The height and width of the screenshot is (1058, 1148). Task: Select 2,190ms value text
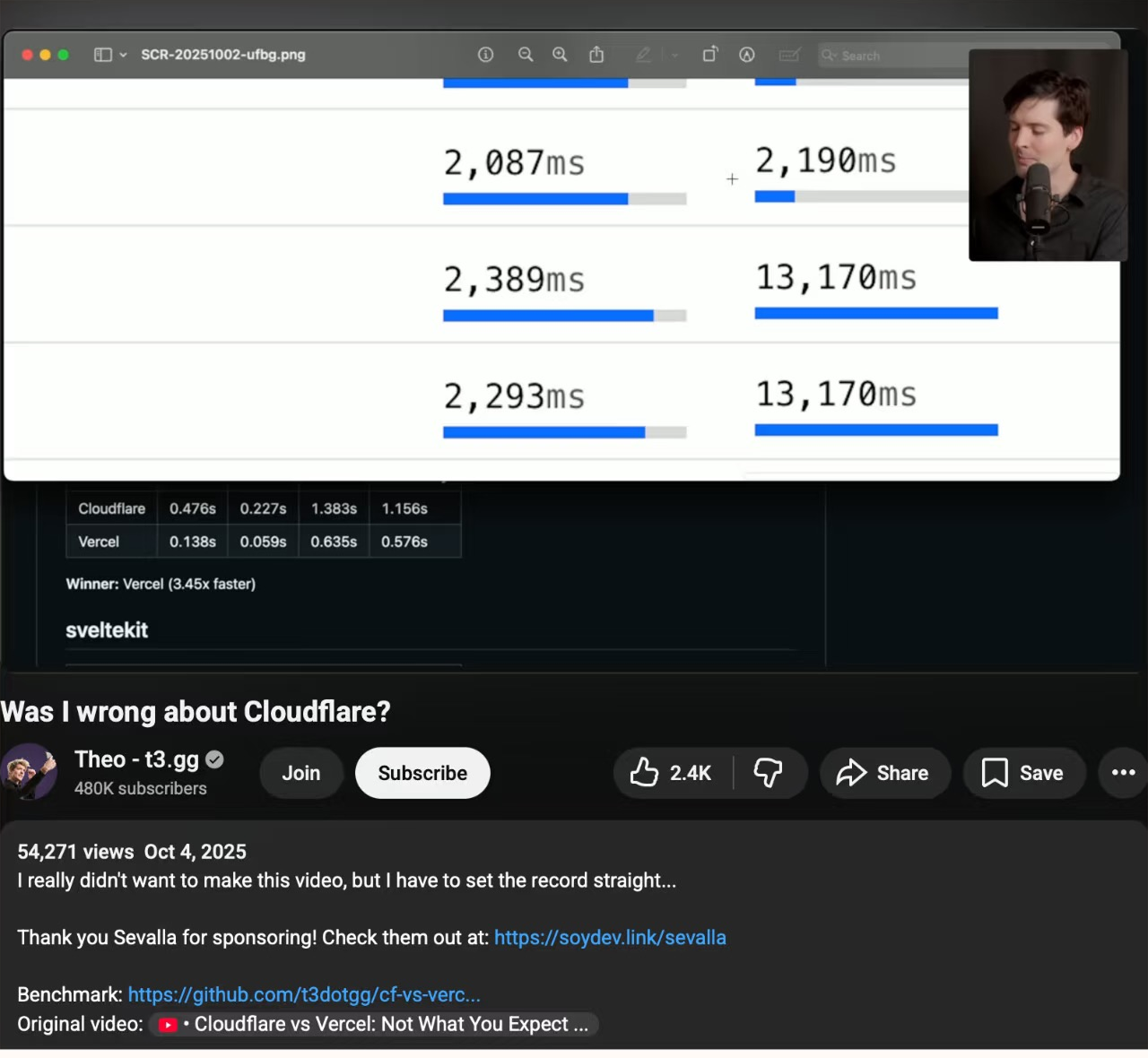point(825,160)
